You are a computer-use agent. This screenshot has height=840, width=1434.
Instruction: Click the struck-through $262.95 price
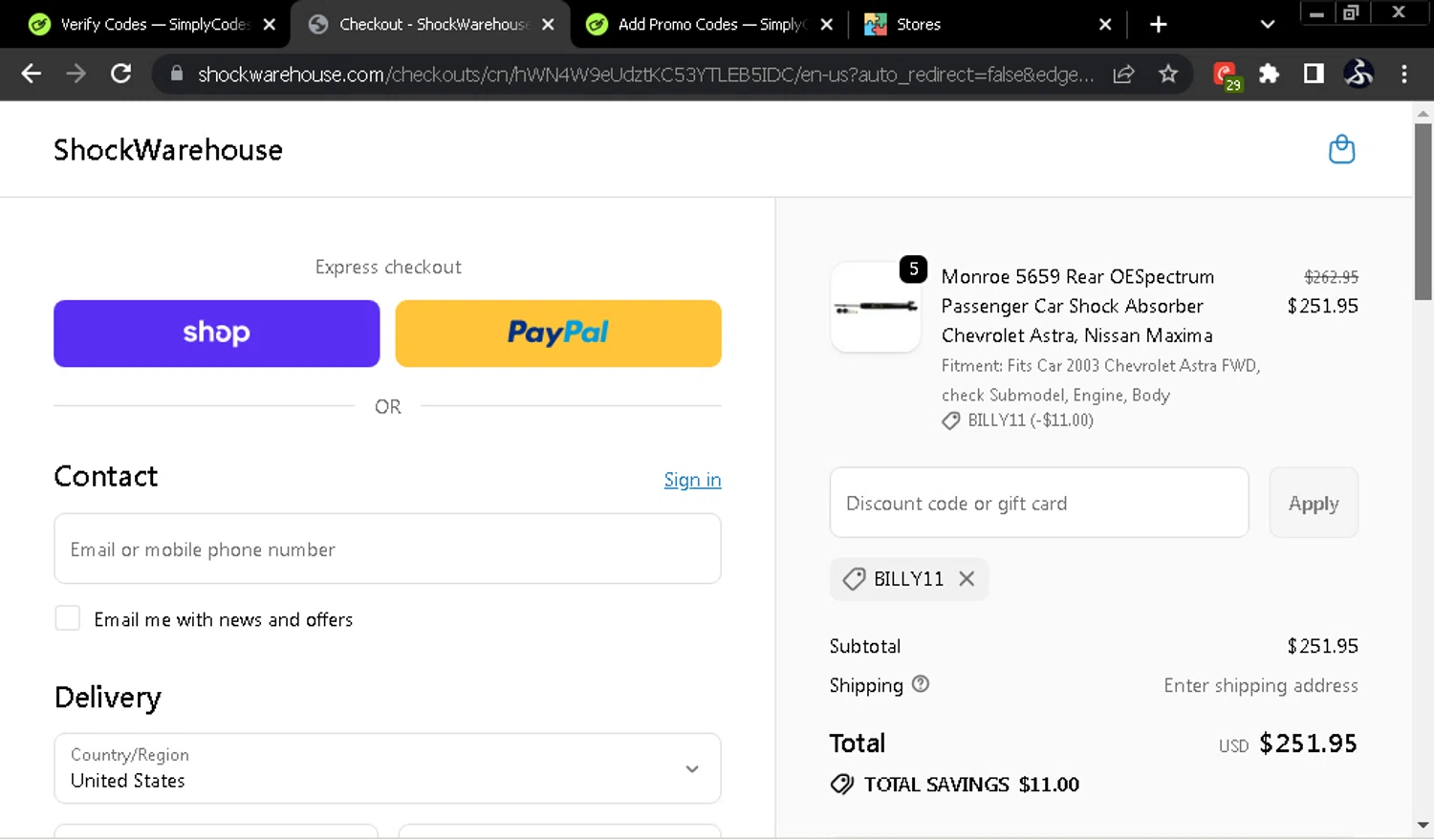[1332, 277]
